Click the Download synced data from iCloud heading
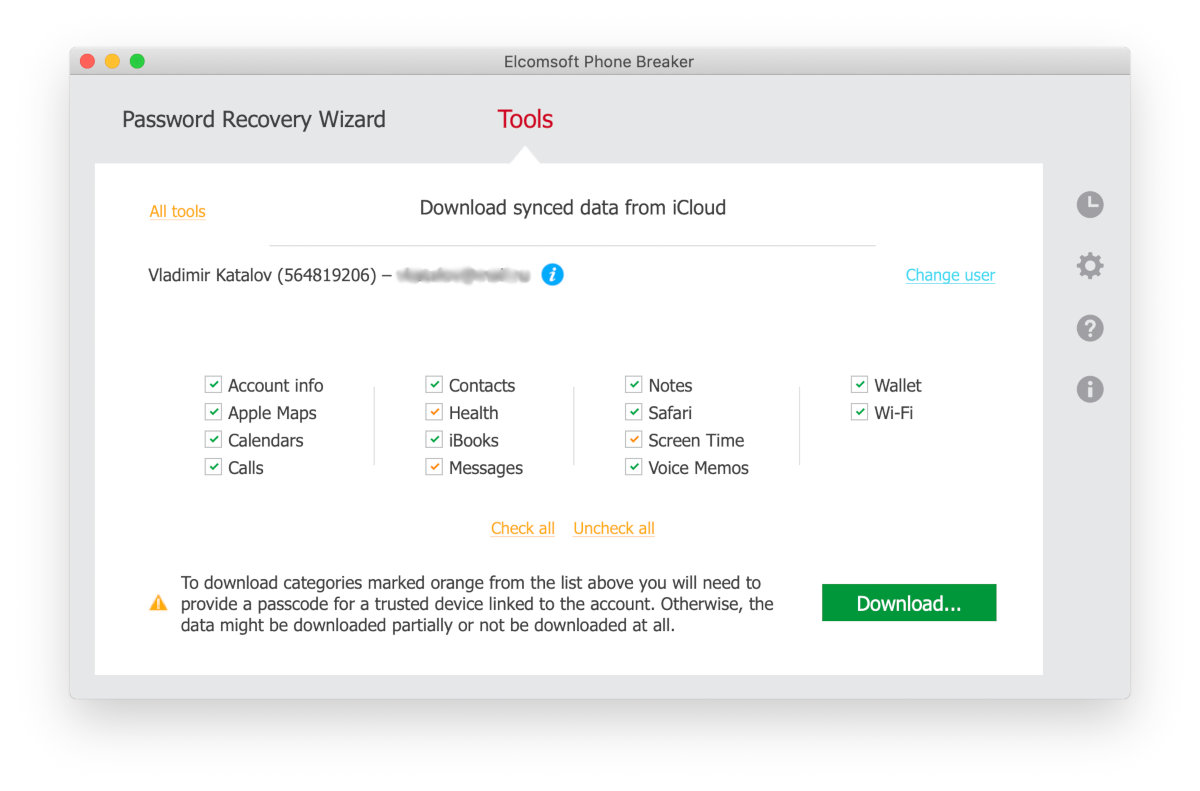 [x=573, y=208]
